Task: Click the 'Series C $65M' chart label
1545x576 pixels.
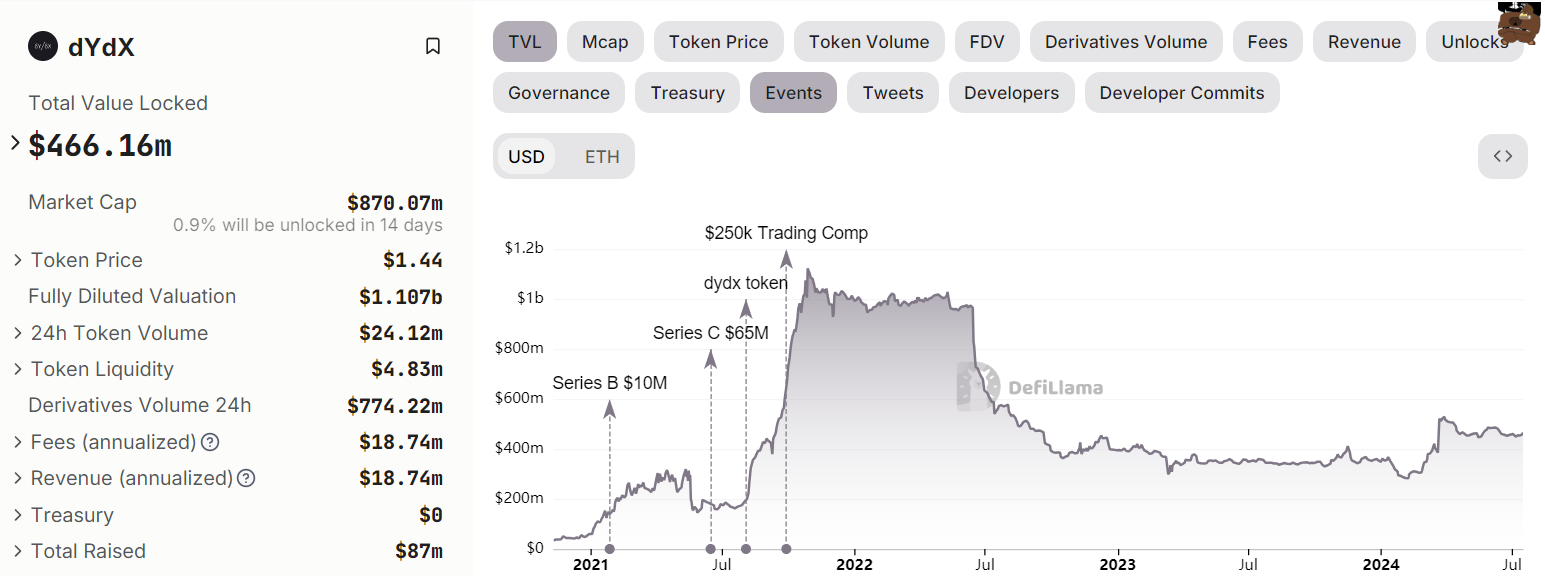Action: (x=711, y=333)
